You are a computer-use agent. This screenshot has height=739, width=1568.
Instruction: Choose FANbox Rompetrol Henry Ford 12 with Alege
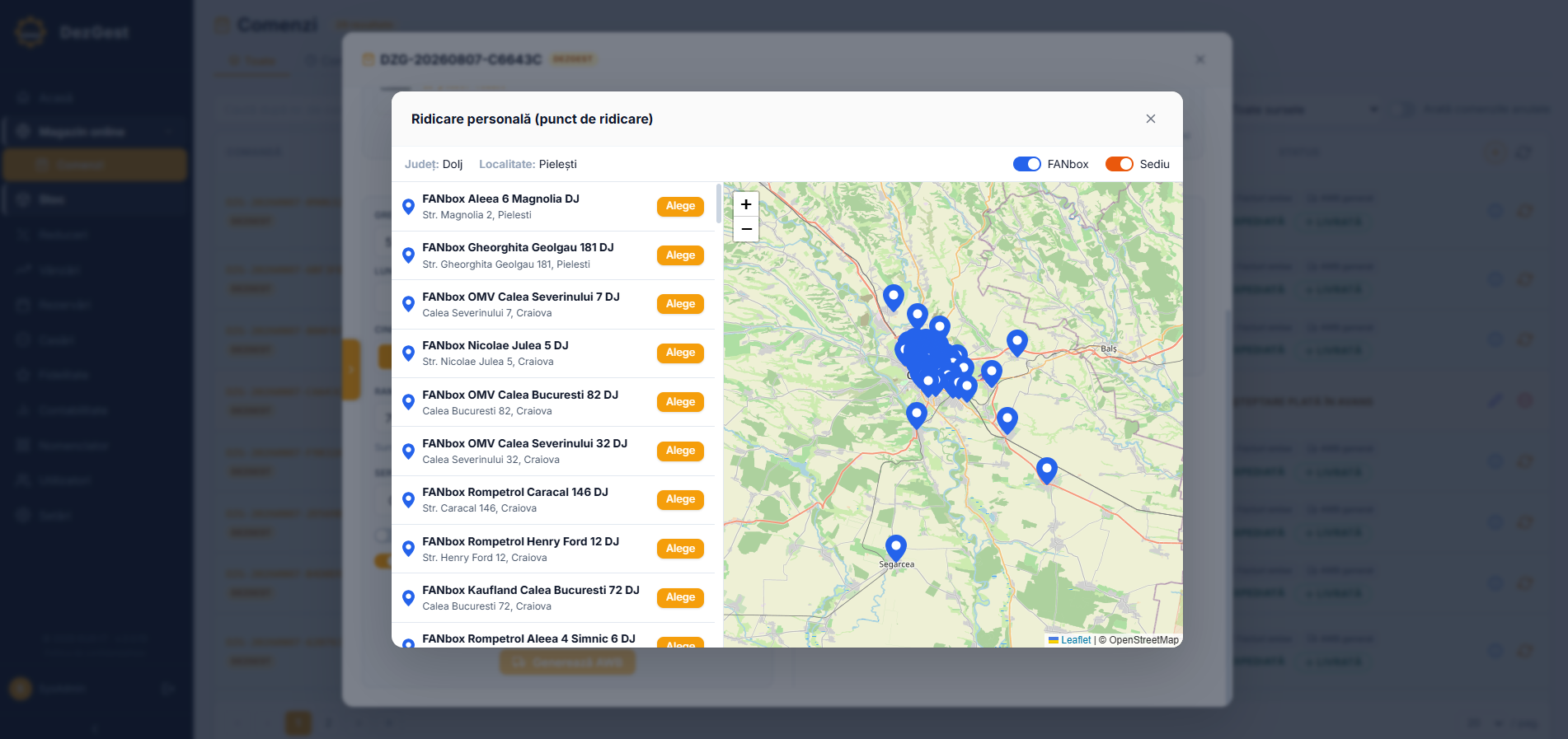[x=680, y=549]
